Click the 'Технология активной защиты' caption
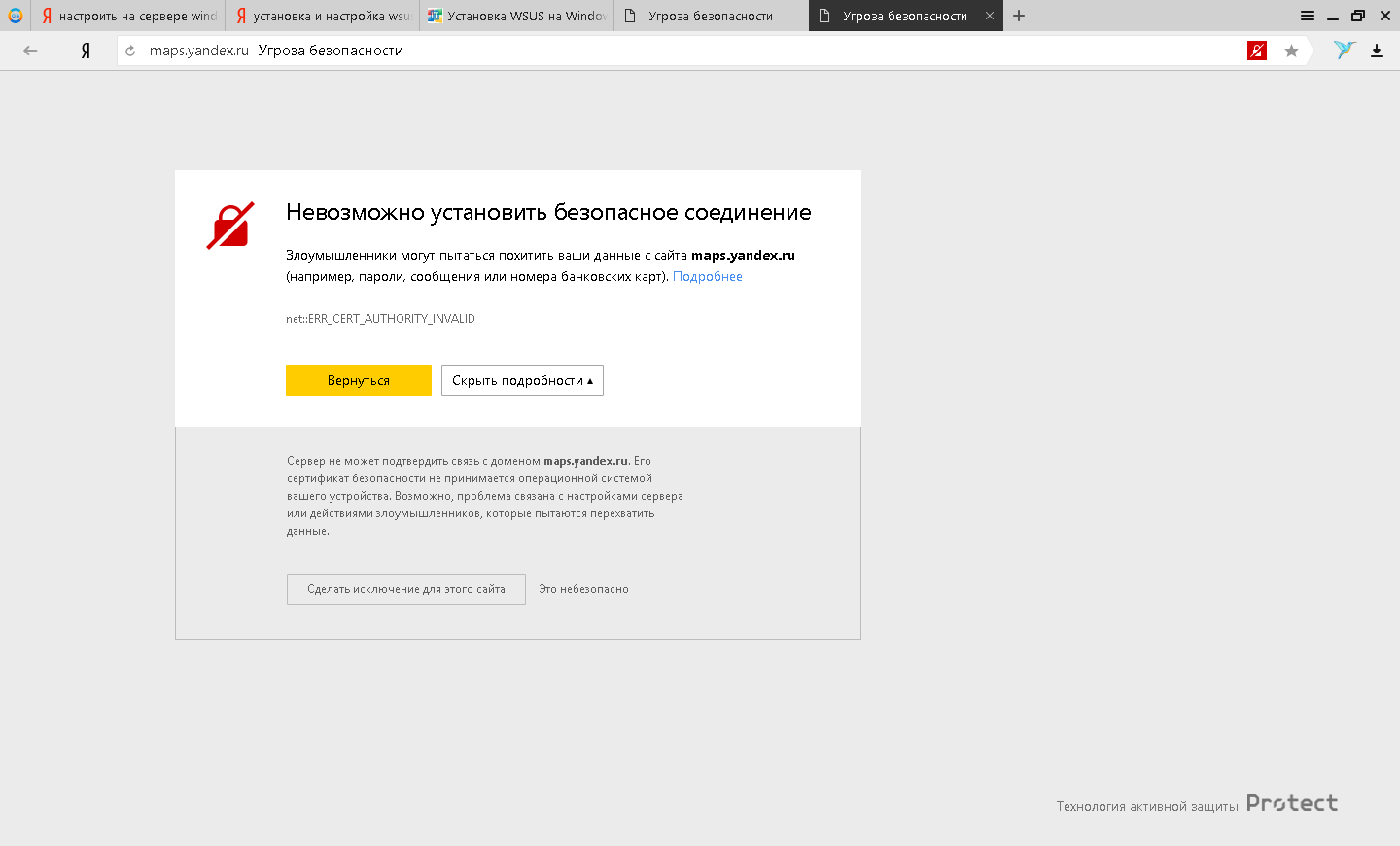1400x846 pixels. pyautogui.click(x=1147, y=806)
